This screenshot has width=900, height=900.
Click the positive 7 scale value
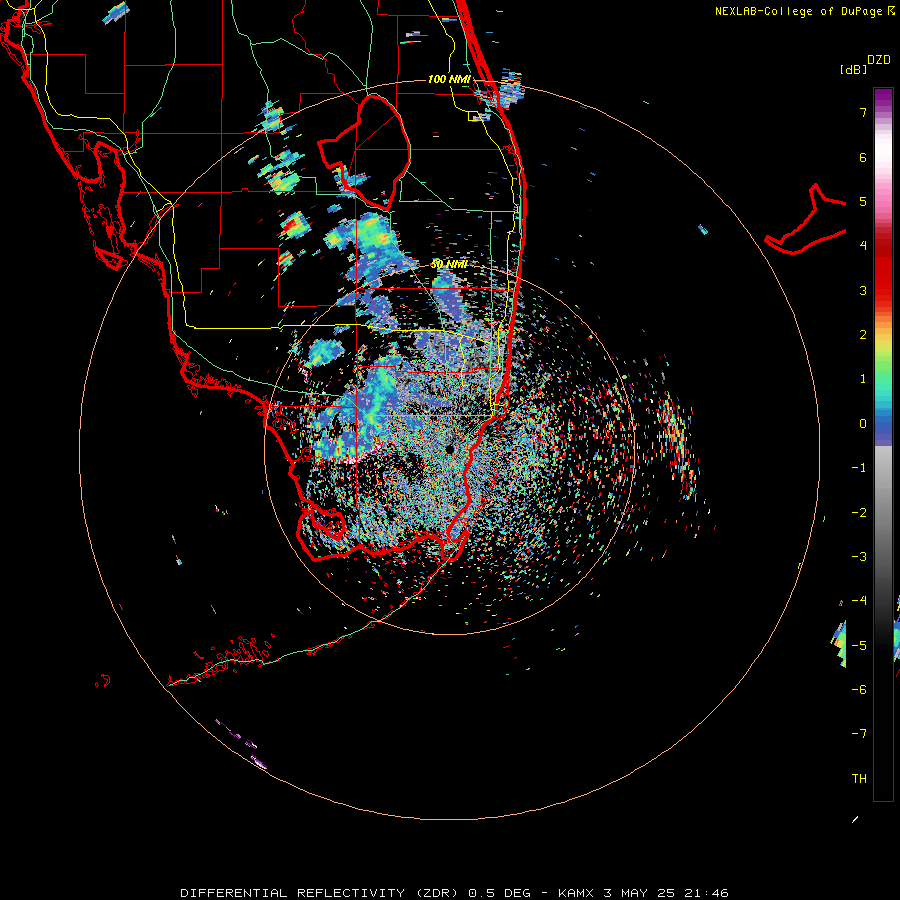(863, 112)
